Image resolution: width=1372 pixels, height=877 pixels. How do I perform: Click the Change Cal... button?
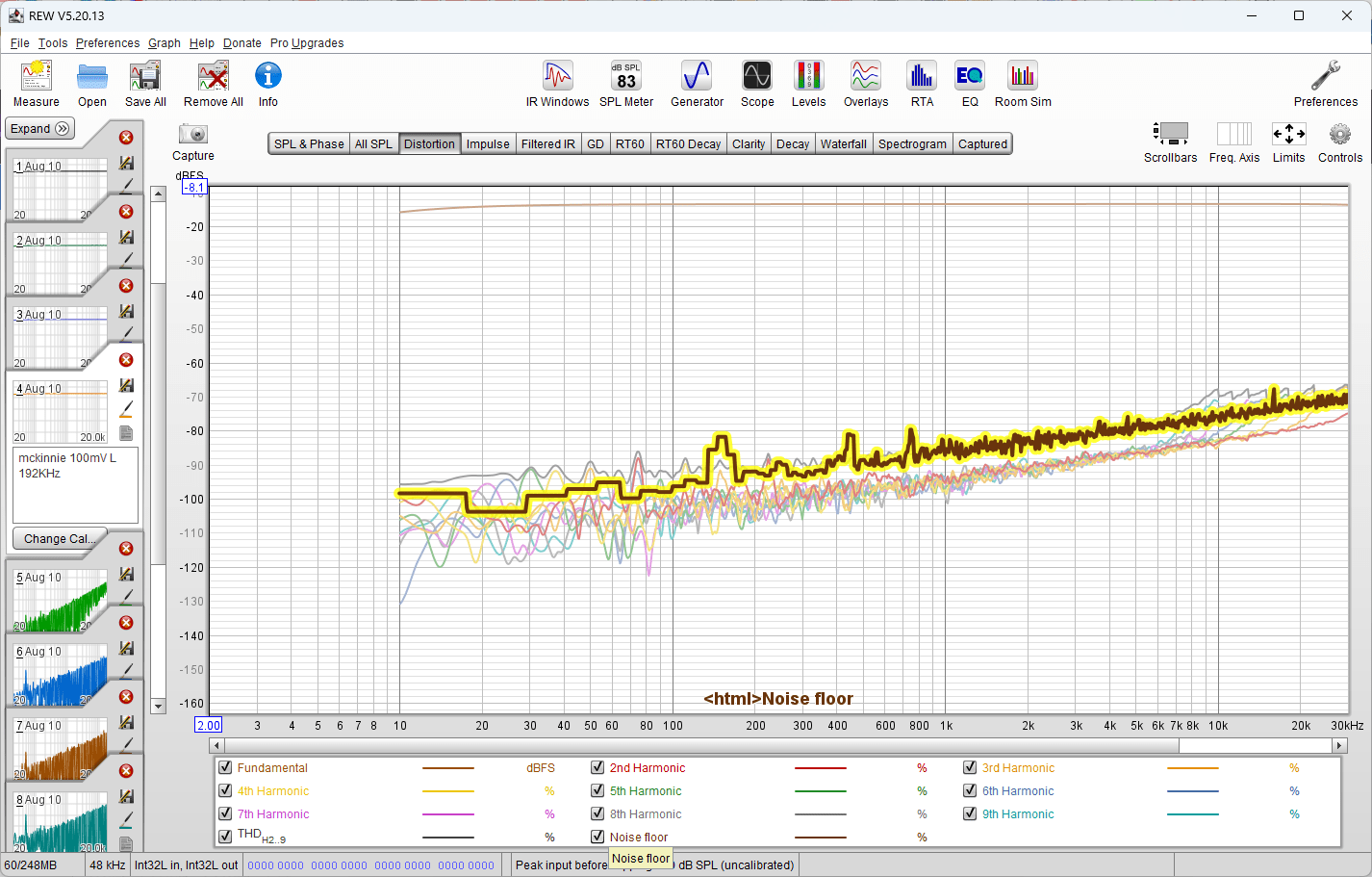tap(60, 538)
